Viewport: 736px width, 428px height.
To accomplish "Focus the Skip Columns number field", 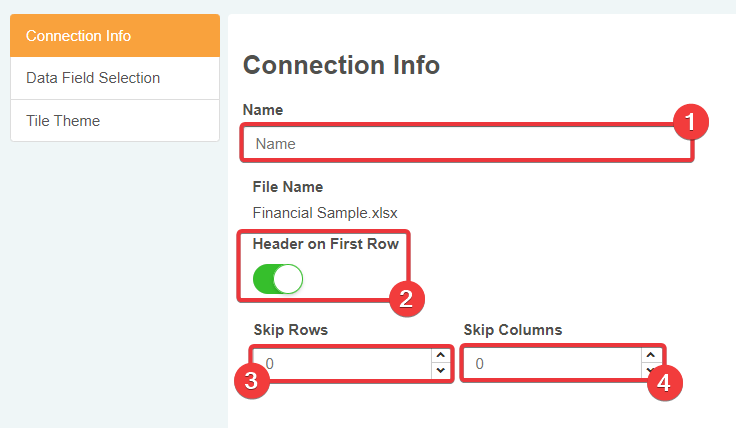I will point(550,364).
